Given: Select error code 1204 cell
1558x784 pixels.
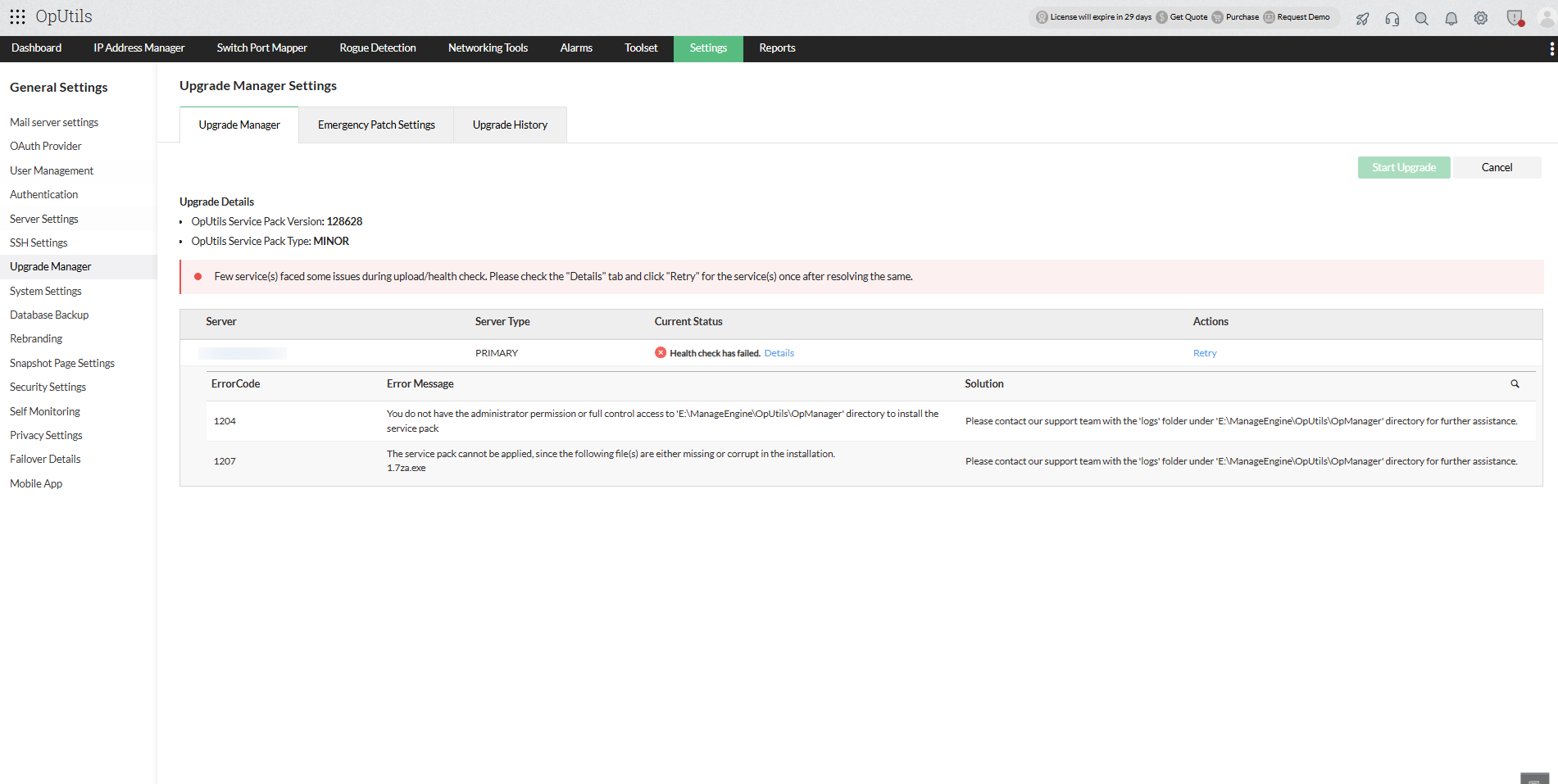Looking at the screenshot, I should point(225,421).
